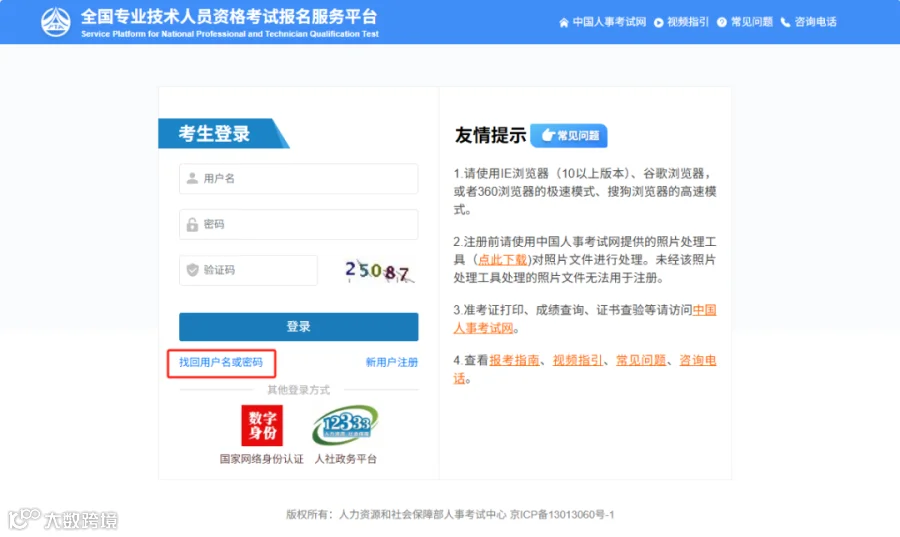The width and height of the screenshot is (900, 537).
Task: Open the 常见问题 link in tip 4
Action: click(641, 360)
